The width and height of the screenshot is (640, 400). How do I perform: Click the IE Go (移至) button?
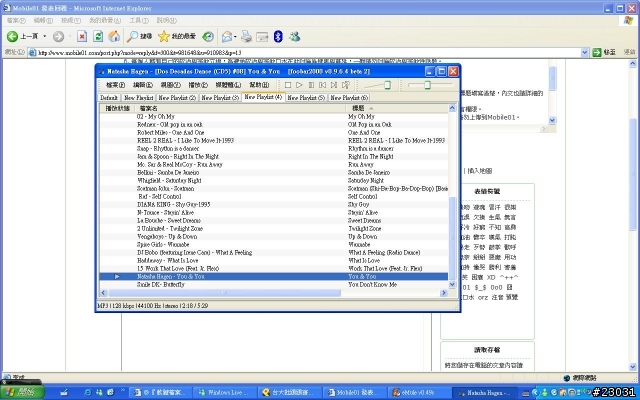click(604, 52)
